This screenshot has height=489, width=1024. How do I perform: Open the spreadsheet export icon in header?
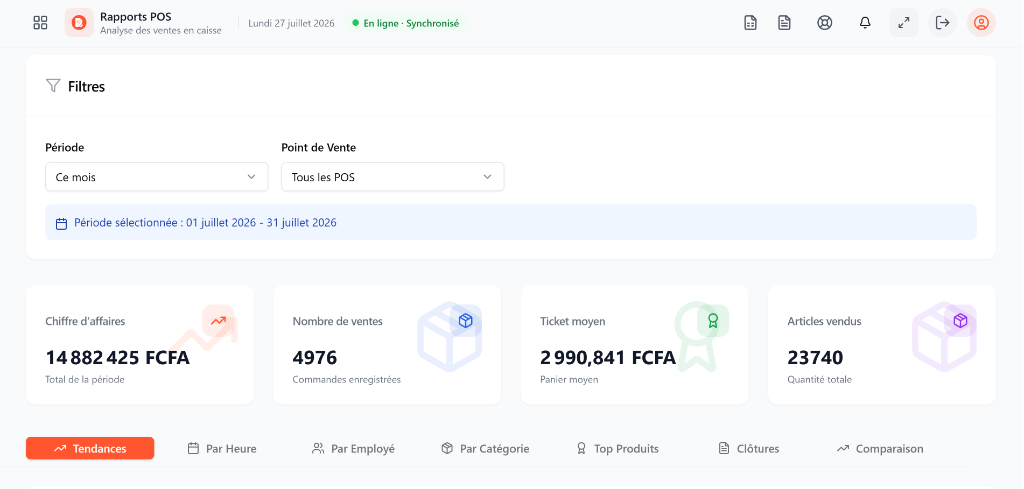coord(750,23)
